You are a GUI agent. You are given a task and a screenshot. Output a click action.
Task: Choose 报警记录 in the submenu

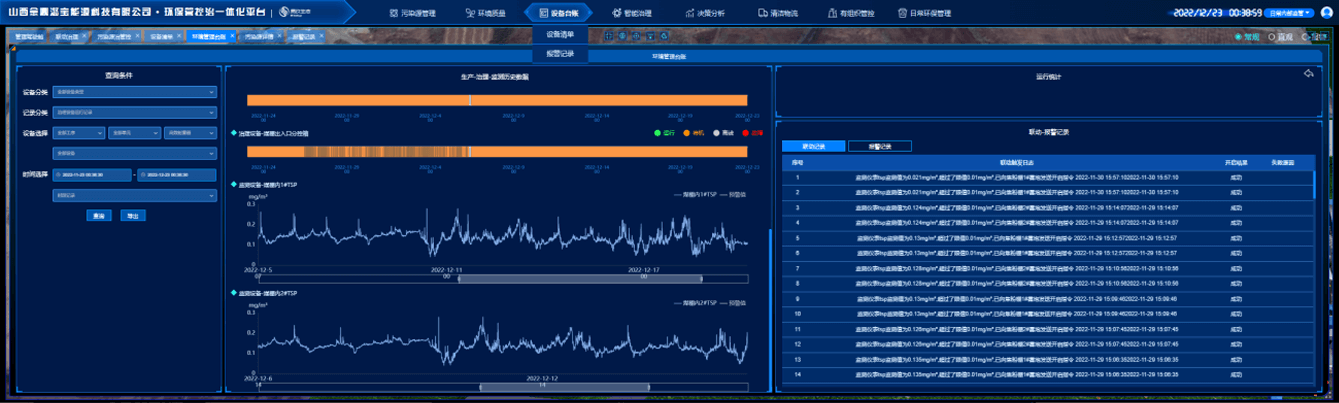pos(560,54)
